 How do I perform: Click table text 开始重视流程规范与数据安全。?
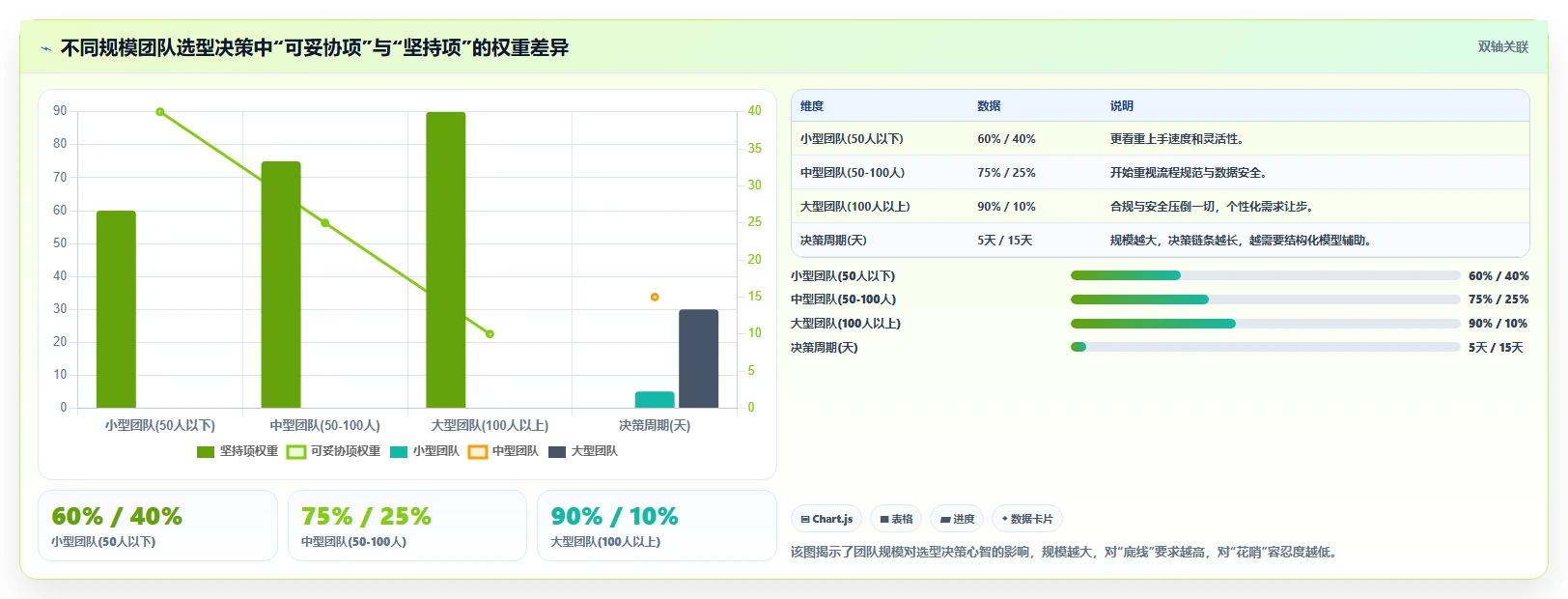tap(1190, 173)
